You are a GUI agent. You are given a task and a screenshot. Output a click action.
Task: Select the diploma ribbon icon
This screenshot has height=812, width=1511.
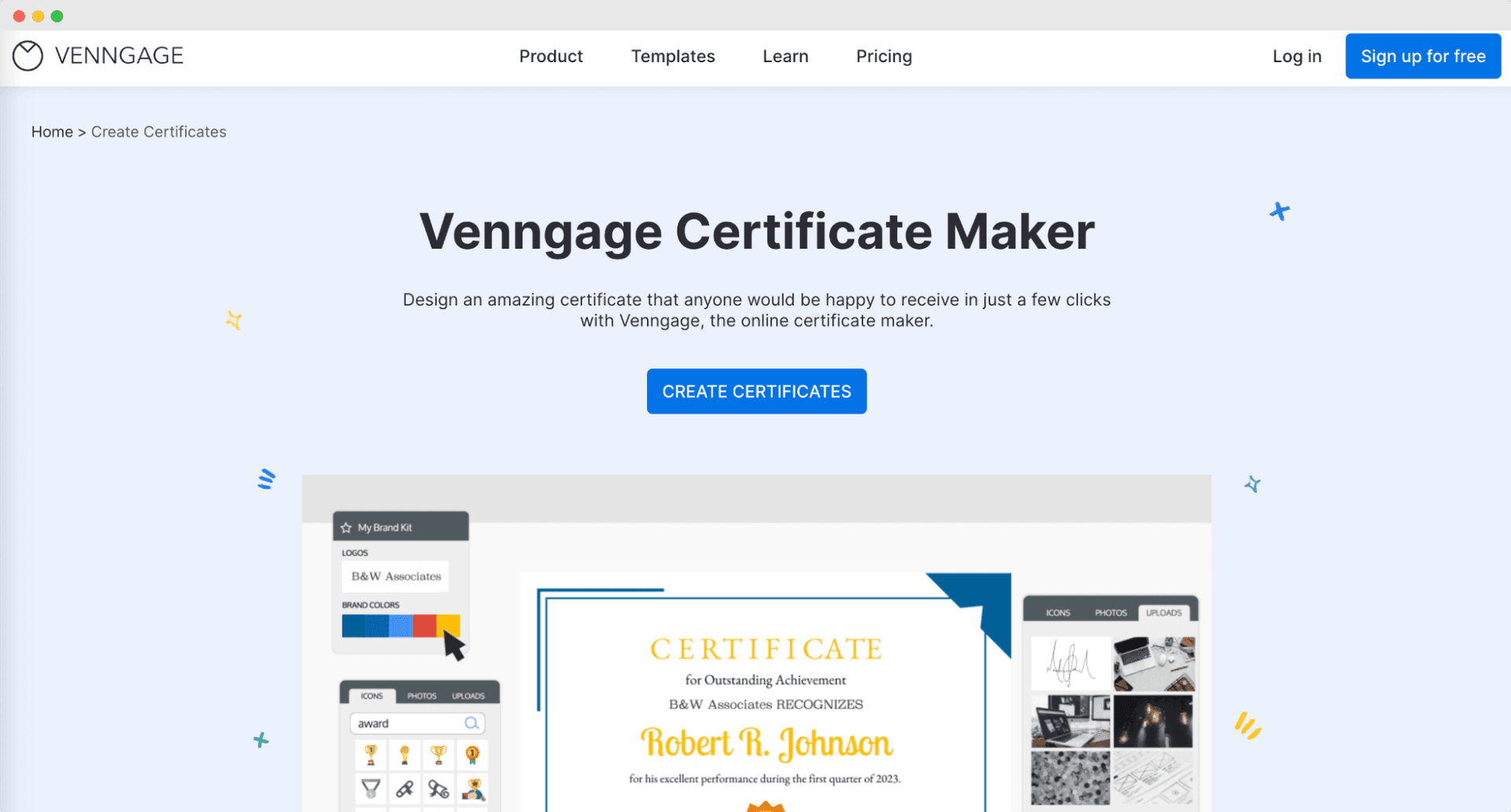click(405, 789)
